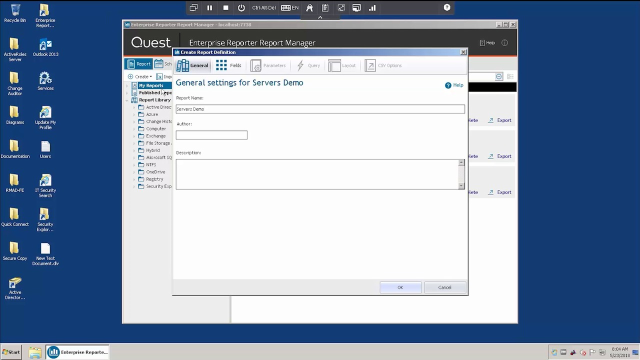The width and height of the screenshot is (640, 360).
Task: Click the clipboard icon in remote toolbar
Action: 325,8
